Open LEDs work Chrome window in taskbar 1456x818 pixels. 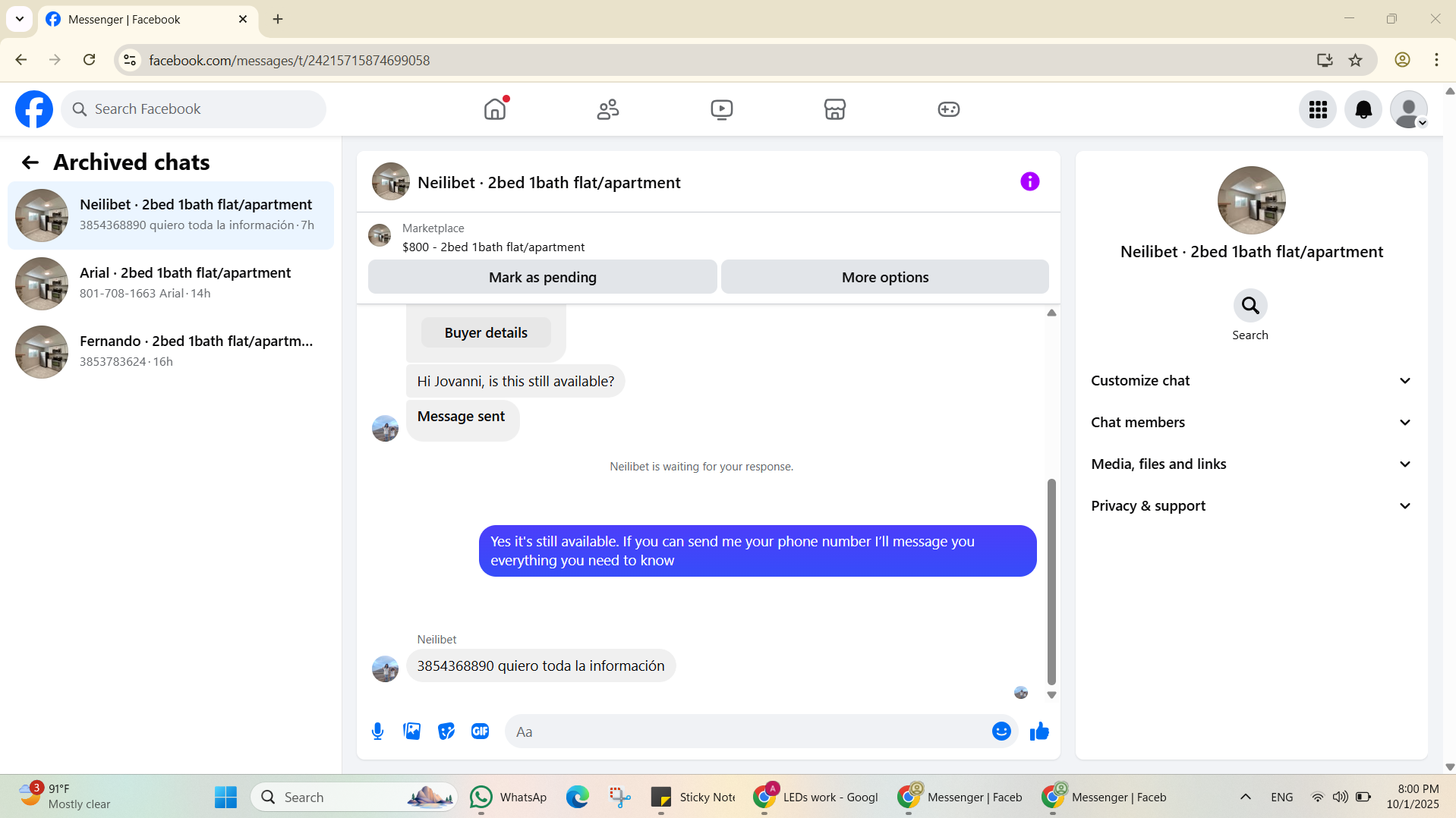[x=816, y=797]
